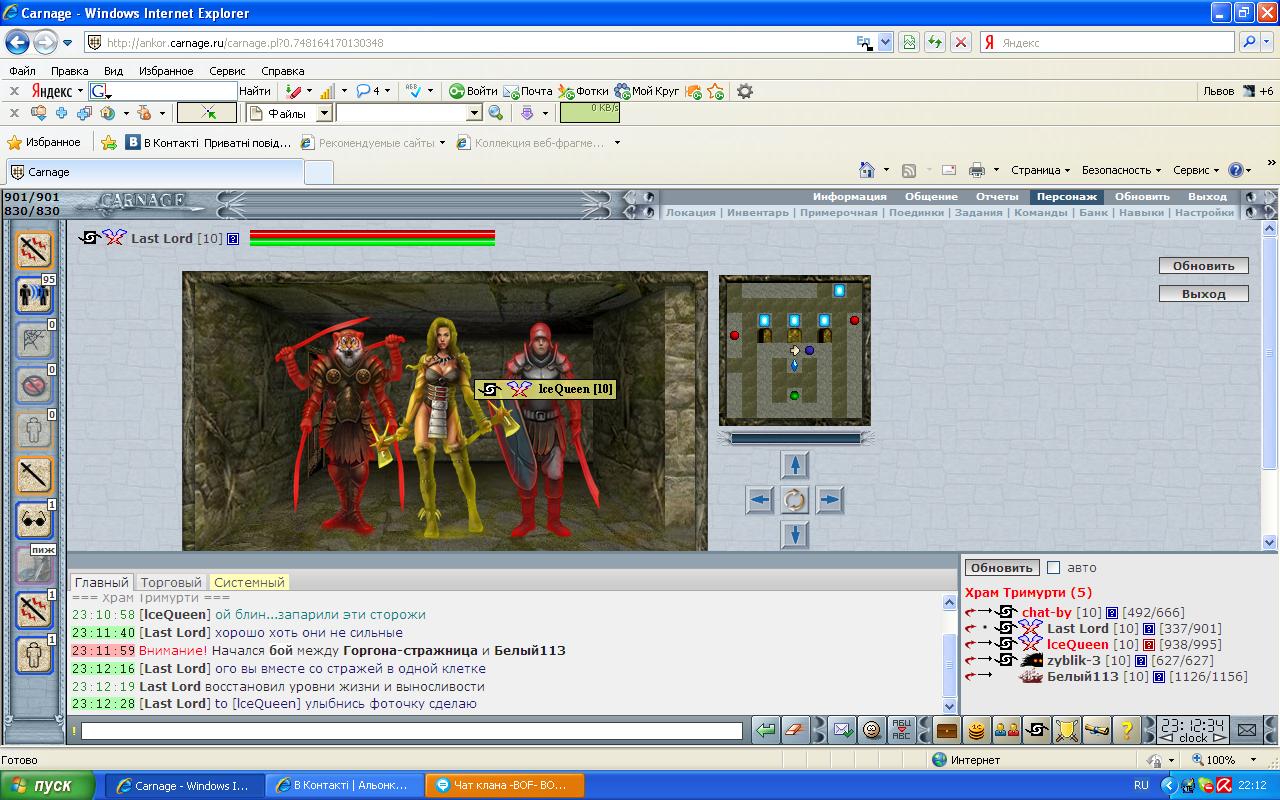
Task: Click the Выход button under Обновить
Action: tap(1204, 294)
